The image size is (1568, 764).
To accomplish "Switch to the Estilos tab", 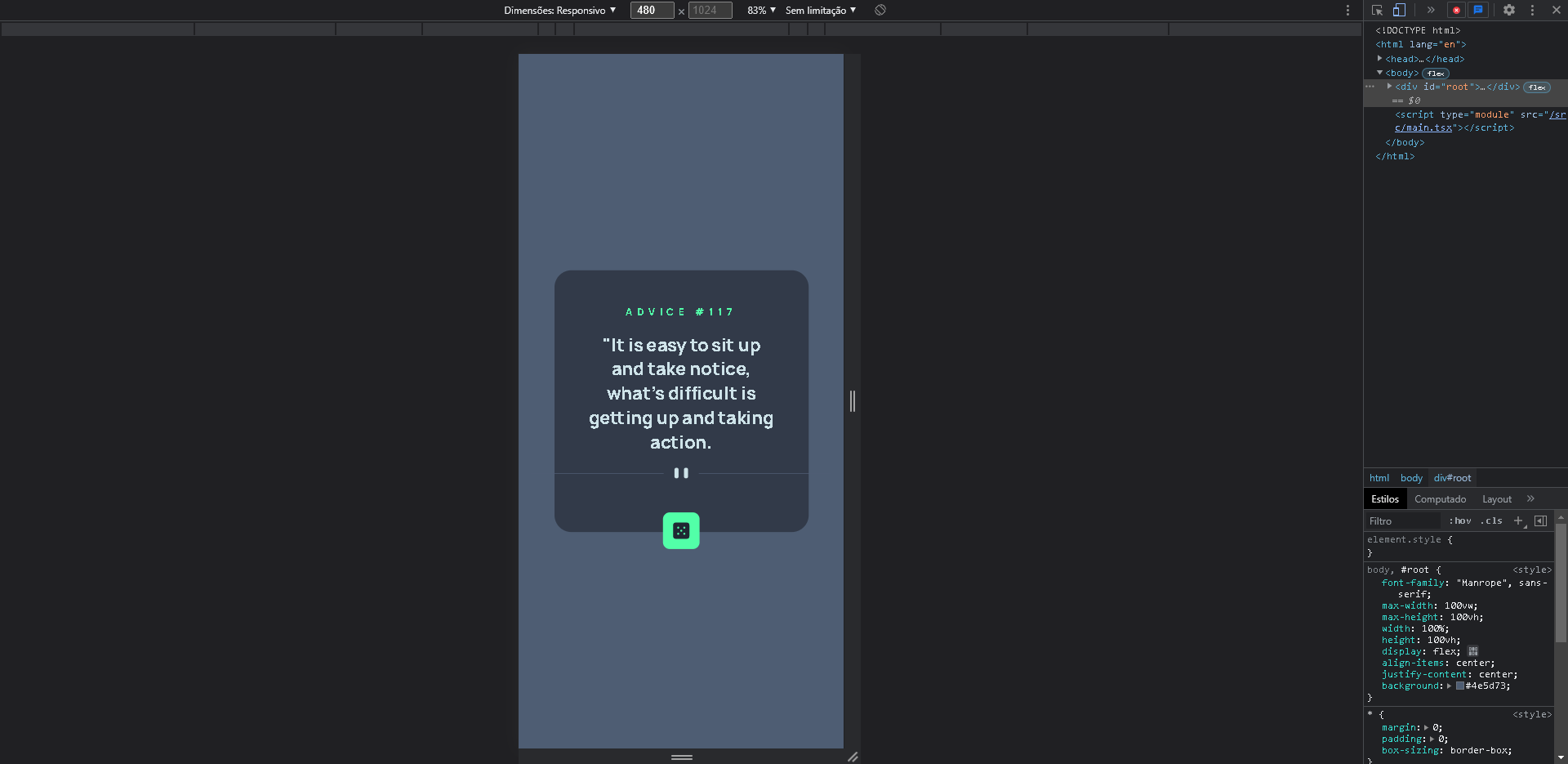I will click(x=1385, y=499).
